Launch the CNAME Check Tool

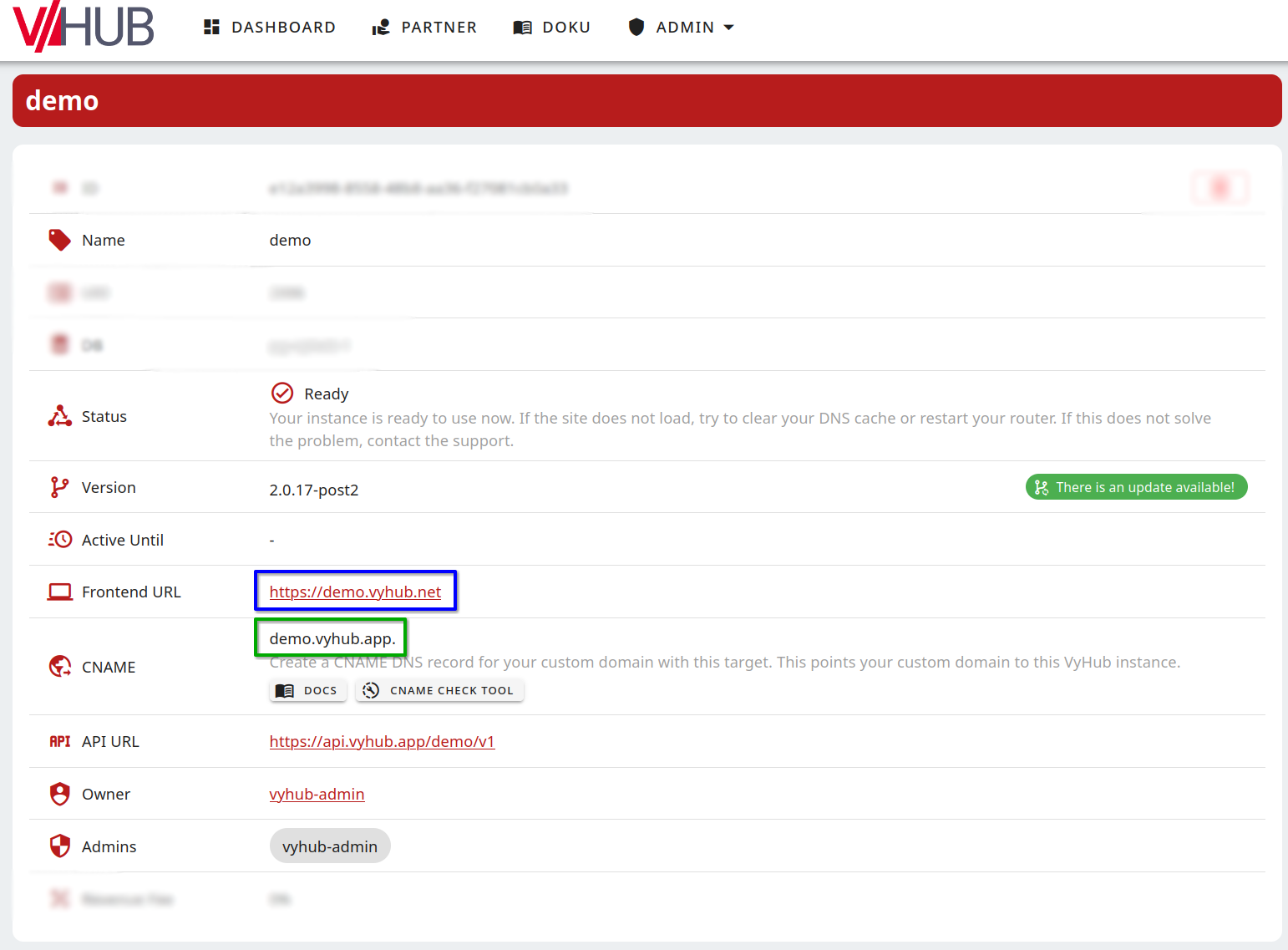[439, 690]
